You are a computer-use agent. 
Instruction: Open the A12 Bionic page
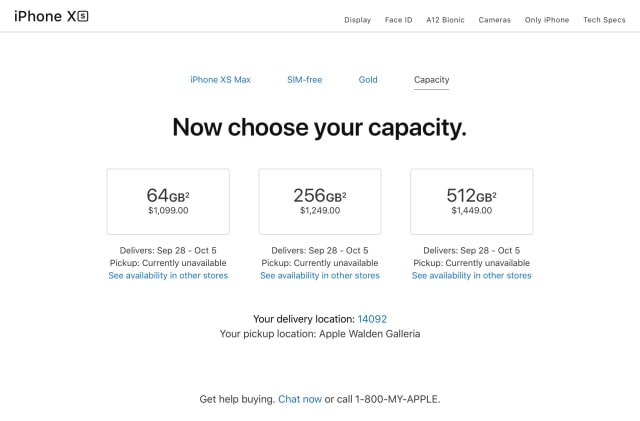coord(444,20)
